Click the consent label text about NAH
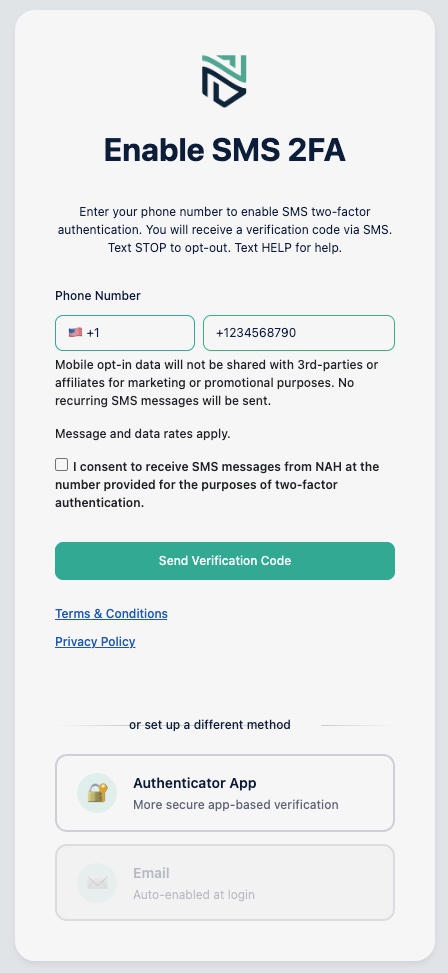Image resolution: width=448 pixels, height=973 pixels. (217, 485)
